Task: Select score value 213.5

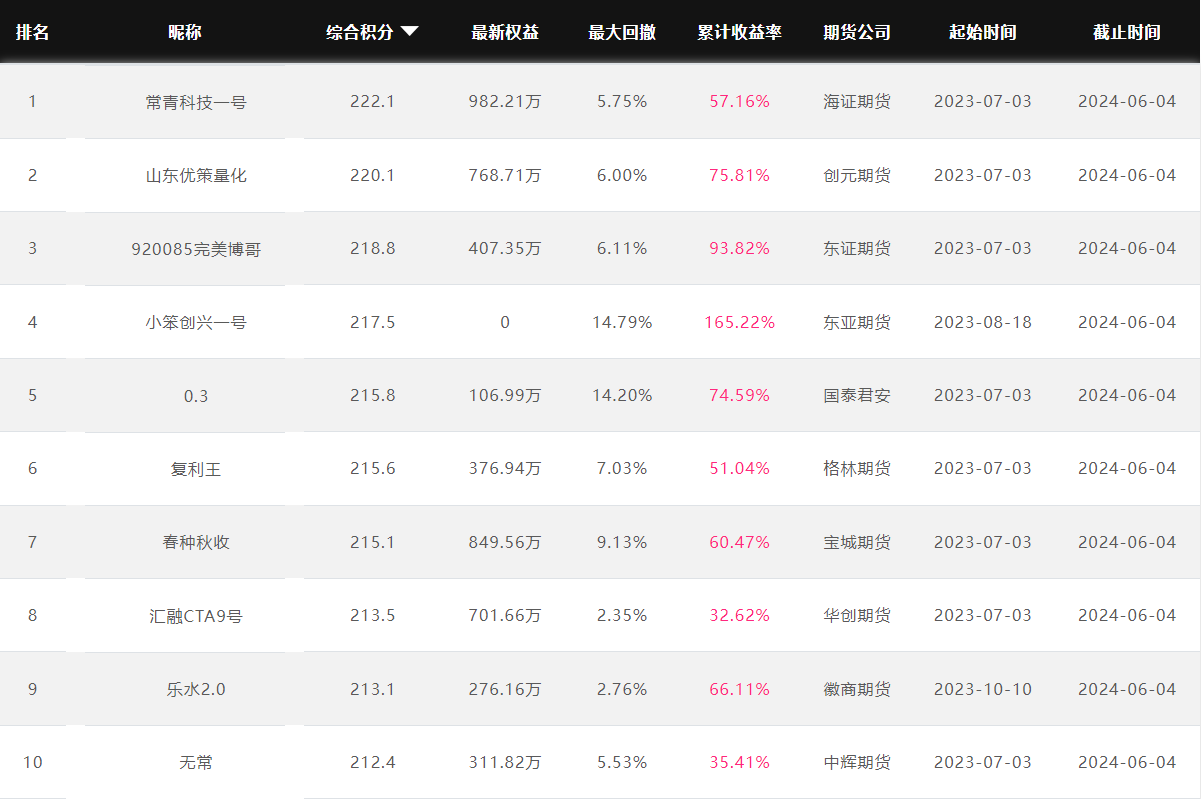Action: 373,615
